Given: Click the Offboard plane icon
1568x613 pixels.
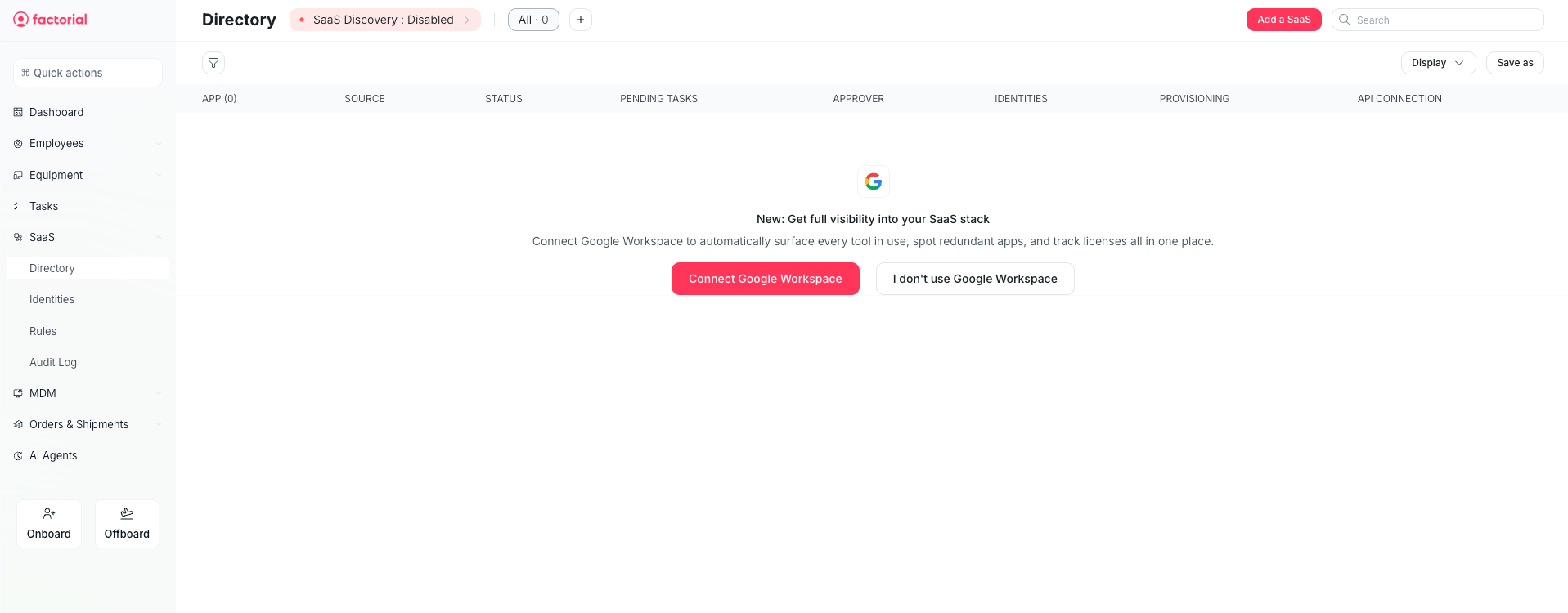Looking at the screenshot, I should pyautogui.click(x=127, y=513).
